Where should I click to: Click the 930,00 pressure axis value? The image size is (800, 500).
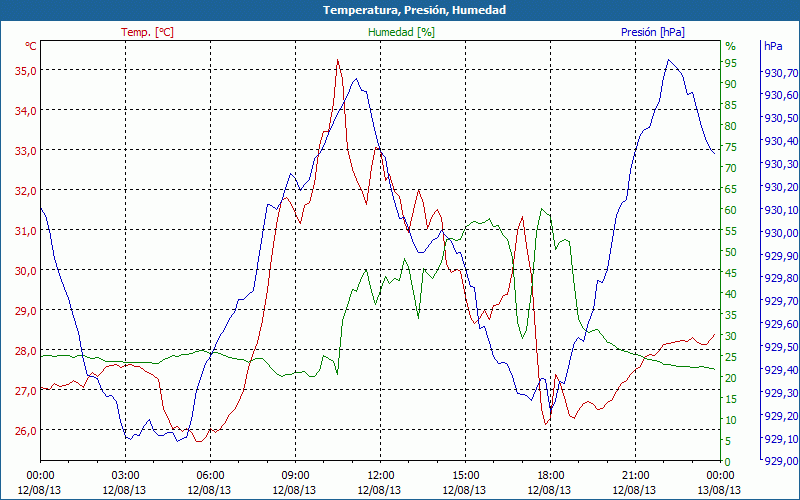(x=781, y=233)
